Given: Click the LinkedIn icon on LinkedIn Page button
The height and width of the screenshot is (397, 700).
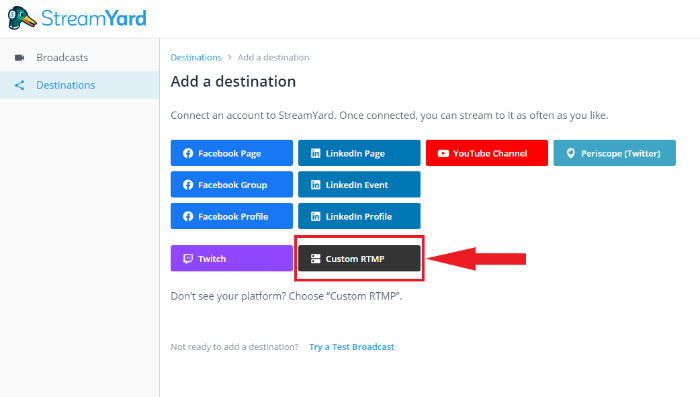Looking at the screenshot, I should [316, 153].
